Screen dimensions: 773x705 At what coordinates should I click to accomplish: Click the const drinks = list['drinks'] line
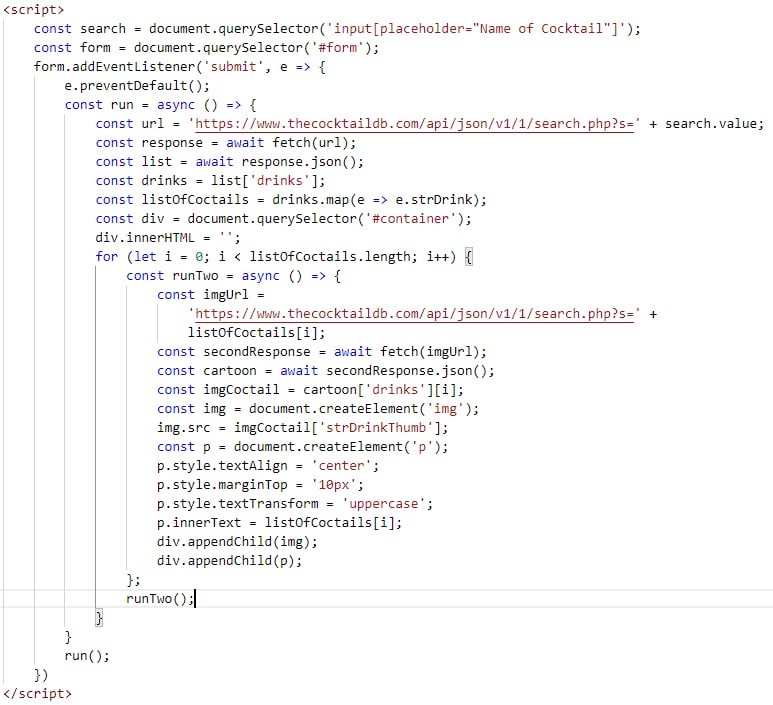coord(210,181)
